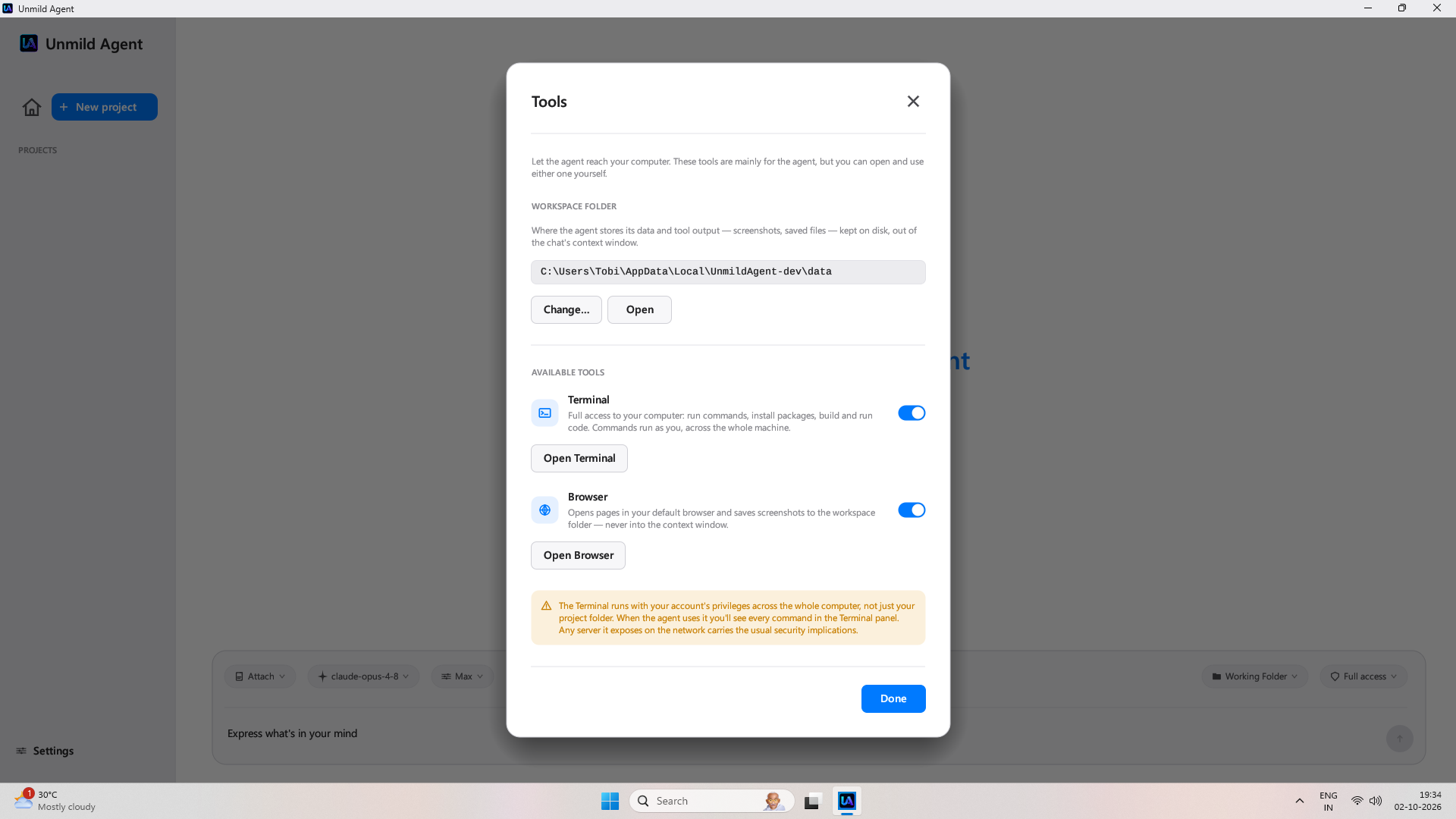Click the New project button

coord(105,107)
